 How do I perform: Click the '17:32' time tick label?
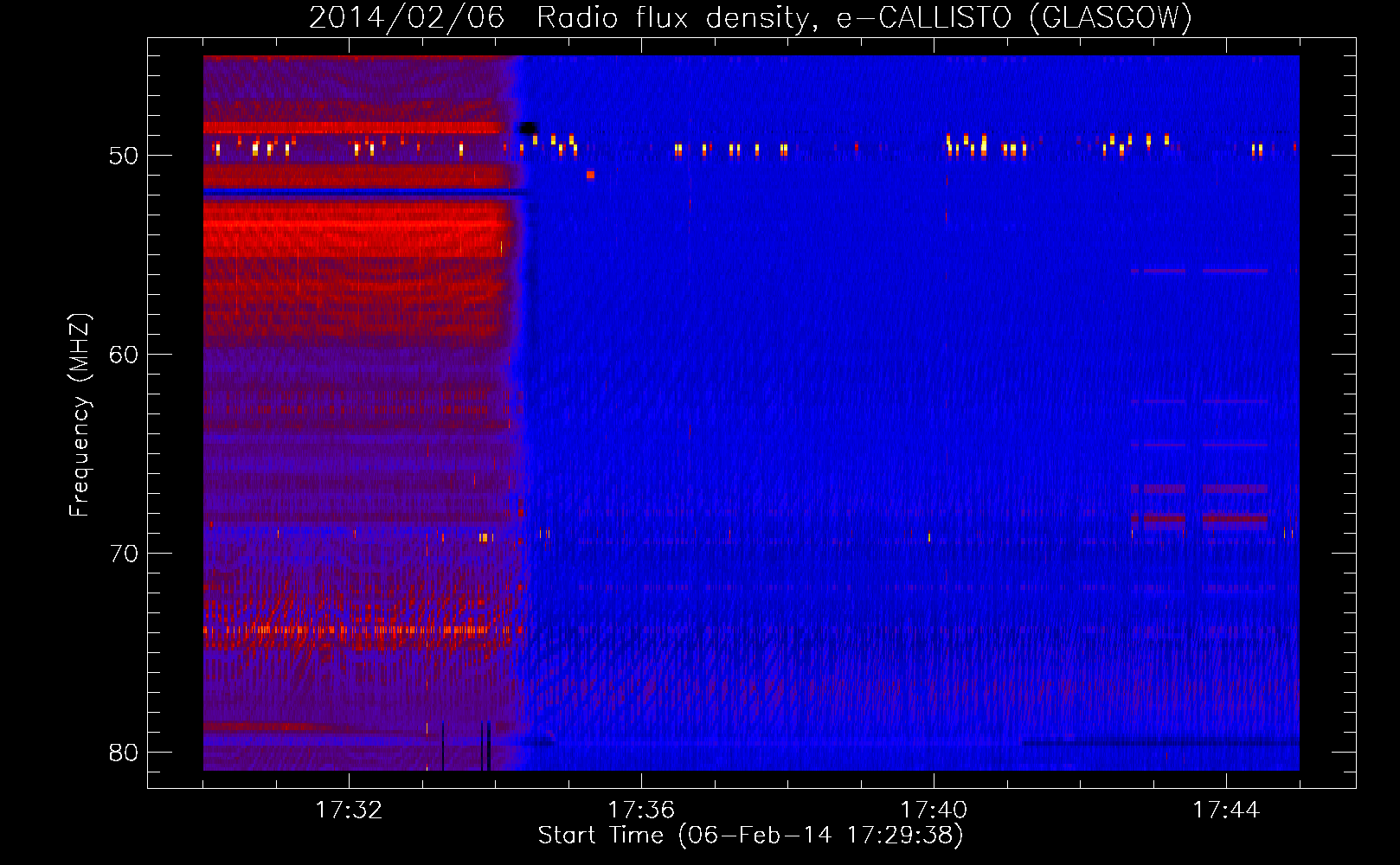click(x=349, y=810)
